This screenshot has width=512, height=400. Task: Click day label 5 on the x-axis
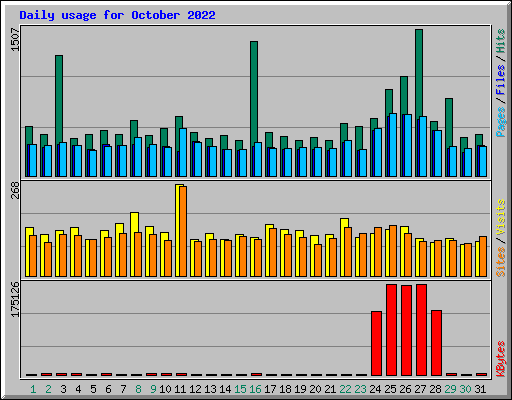pos(93,389)
